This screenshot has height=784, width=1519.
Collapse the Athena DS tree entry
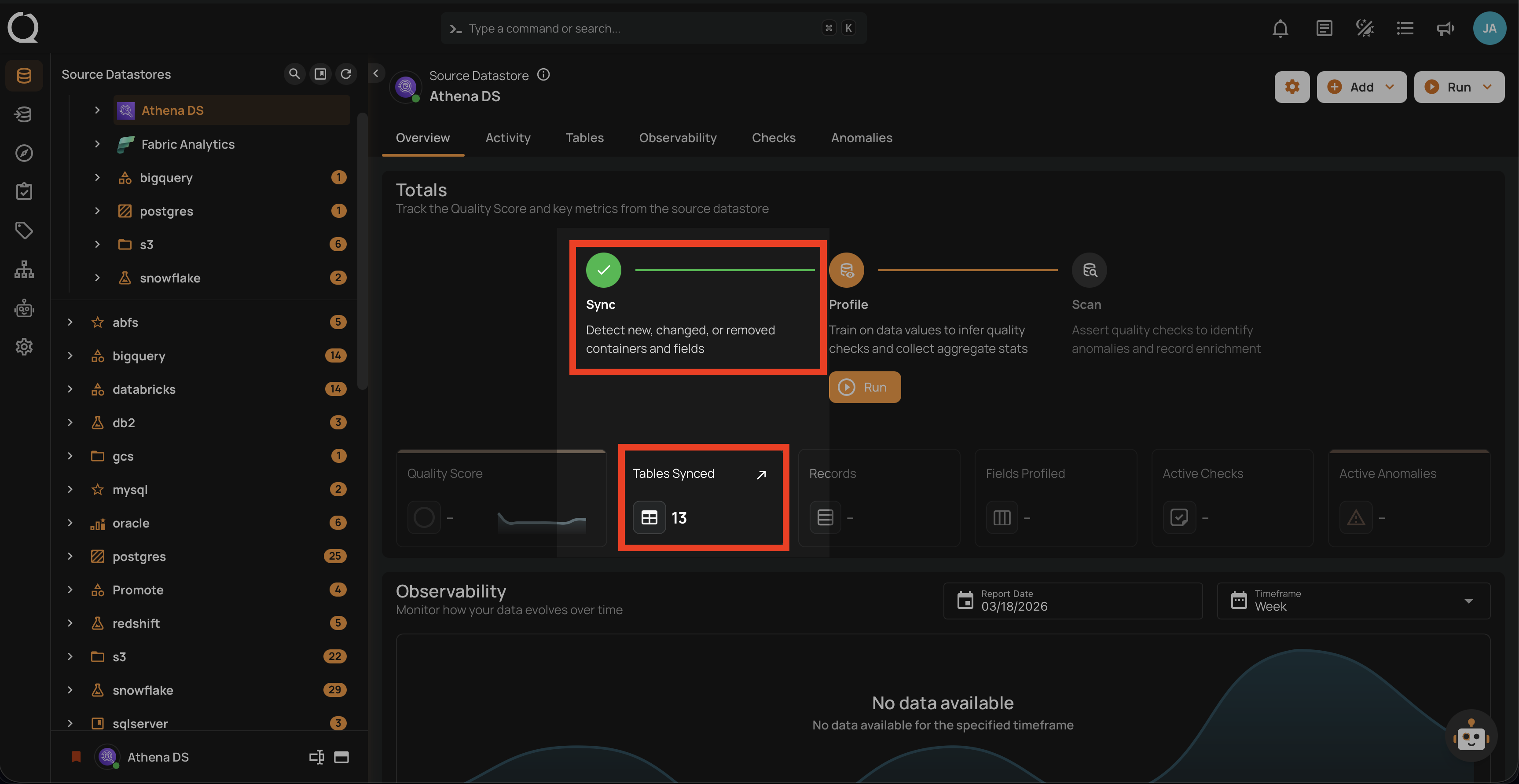tap(97, 110)
